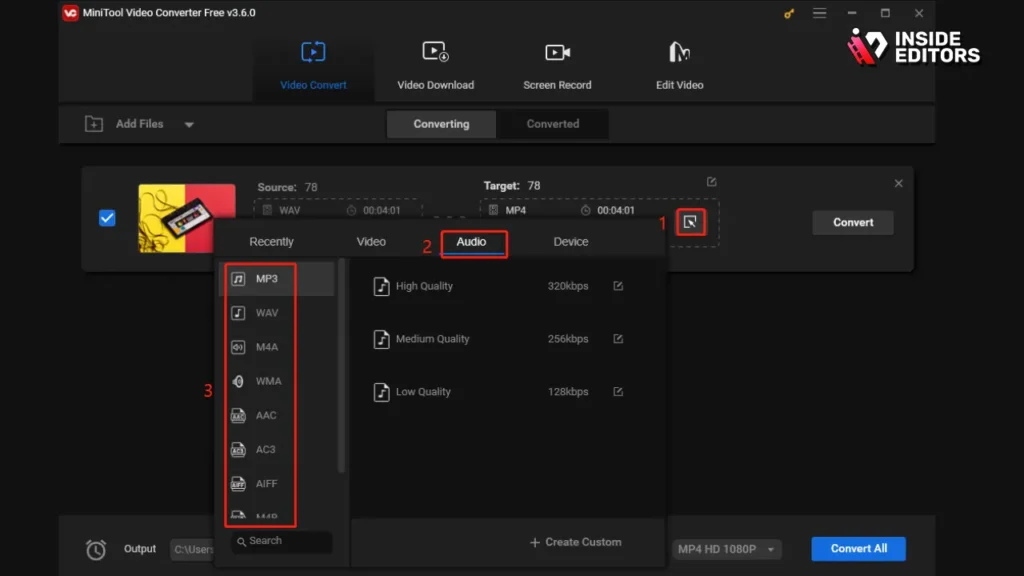Open the Video Convert module
Image resolution: width=1024 pixels, height=576 pixels.
coord(313,66)
